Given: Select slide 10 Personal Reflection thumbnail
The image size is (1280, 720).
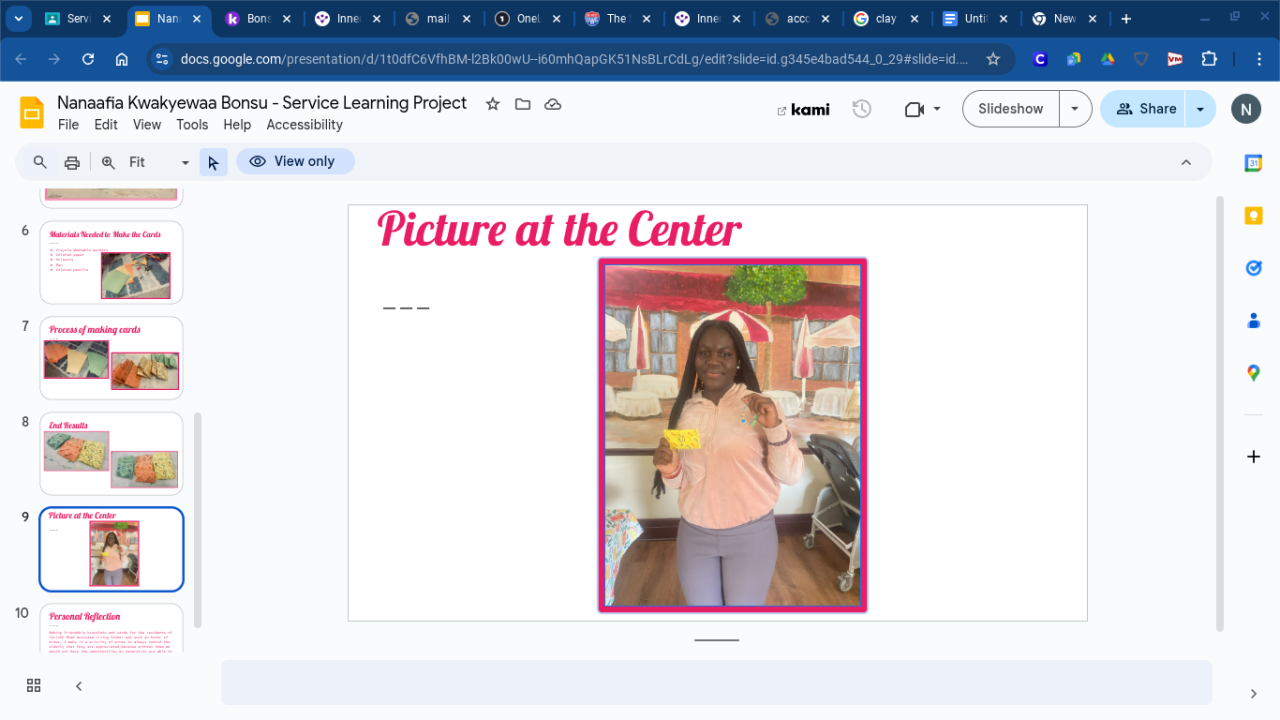Looking at the screenshot, I should coord(111,628).
